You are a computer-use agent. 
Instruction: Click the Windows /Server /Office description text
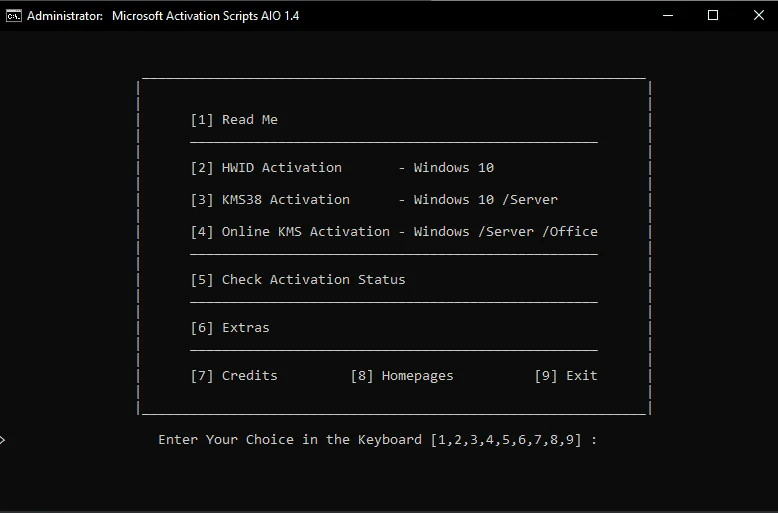coord(506,232)
